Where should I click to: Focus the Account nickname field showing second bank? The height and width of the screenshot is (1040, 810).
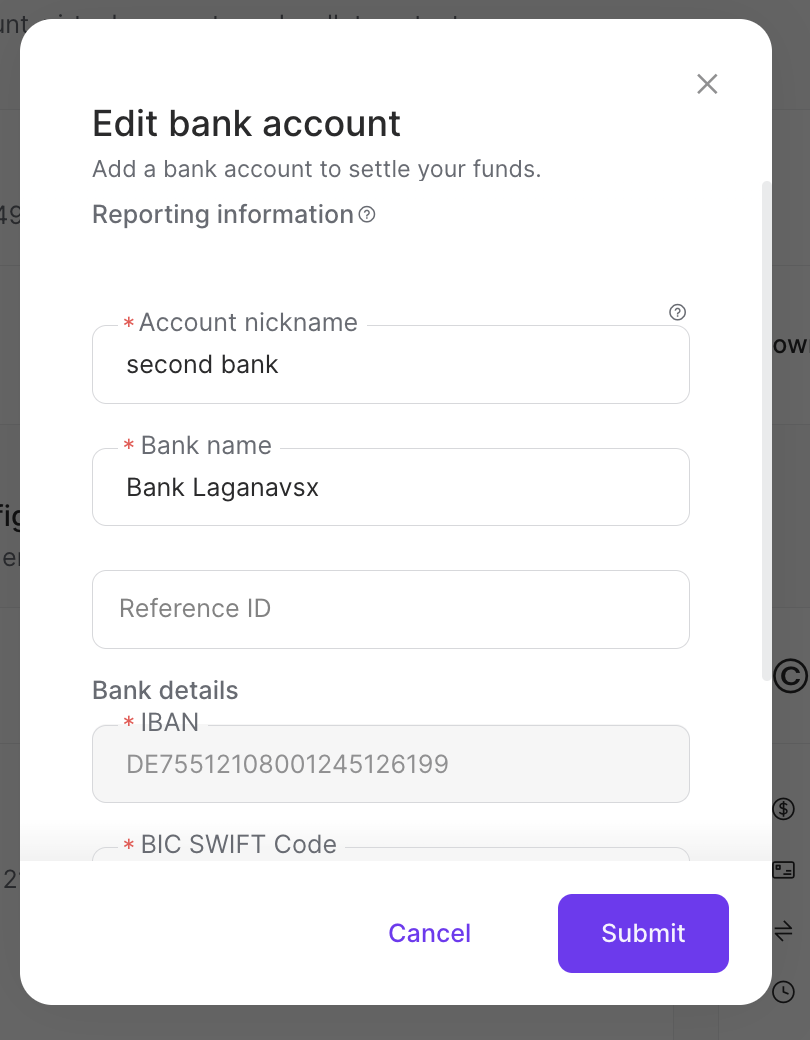pyautogui.click(x=390, y=364)
